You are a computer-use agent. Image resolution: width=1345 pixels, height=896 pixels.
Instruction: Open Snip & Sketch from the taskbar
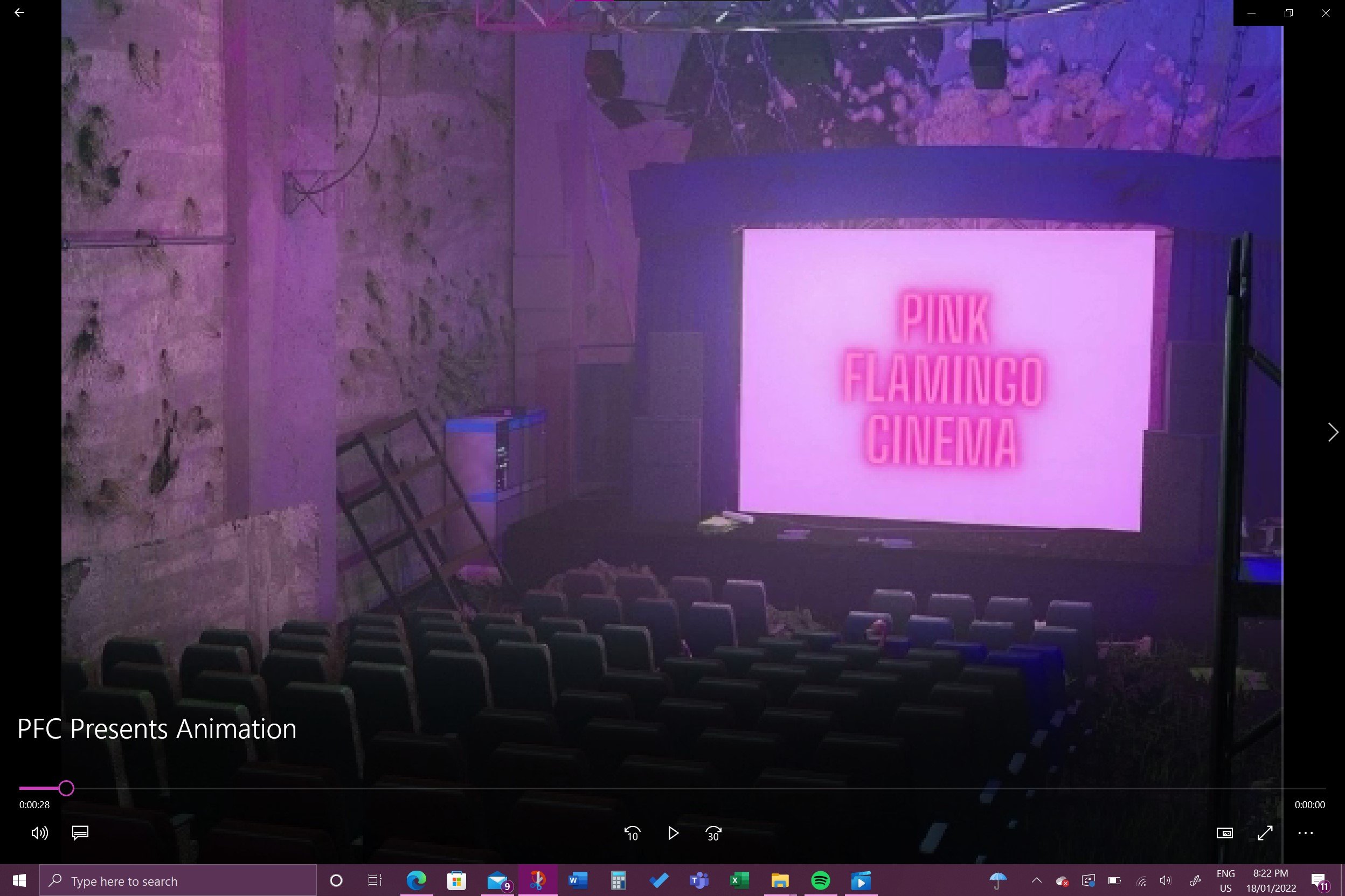pos(538,880)
